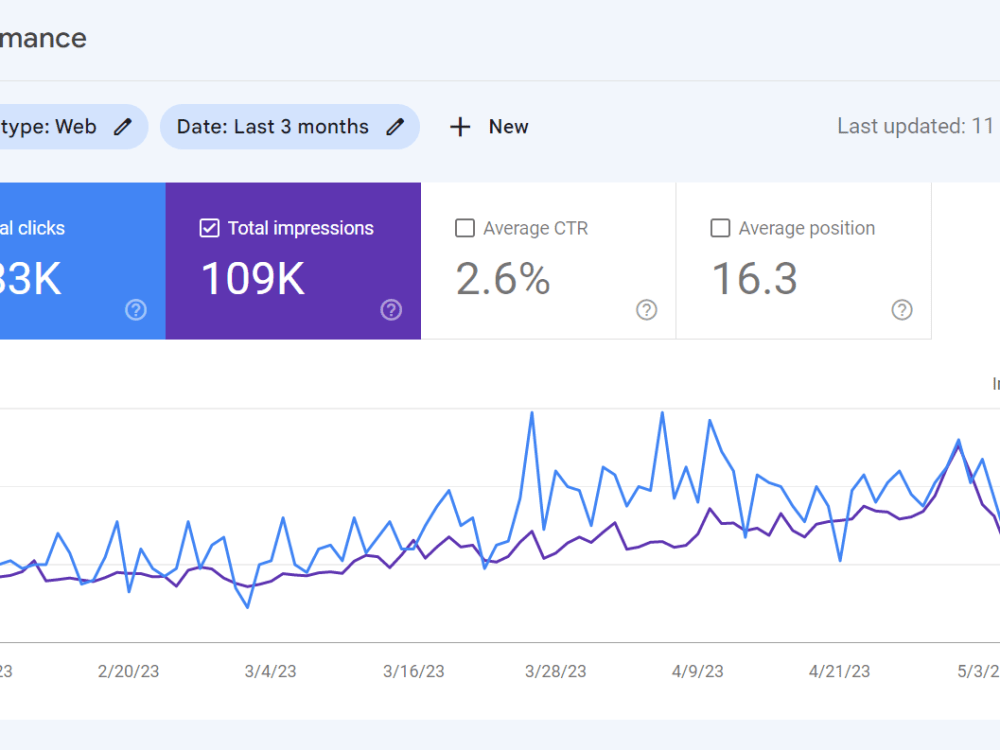Screen dimensions: 1000x750
Task: Click the 4/9/23 axis date label
Action: (698, 671)
